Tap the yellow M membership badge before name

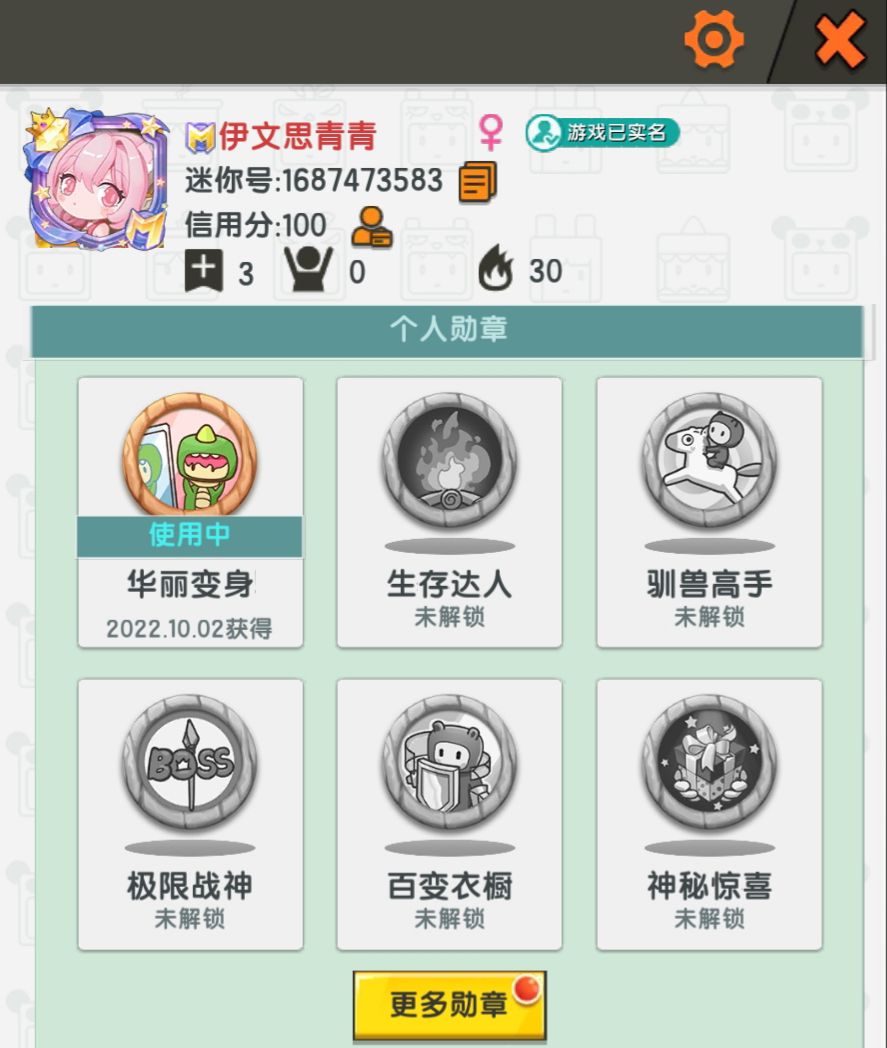(200, 138)
